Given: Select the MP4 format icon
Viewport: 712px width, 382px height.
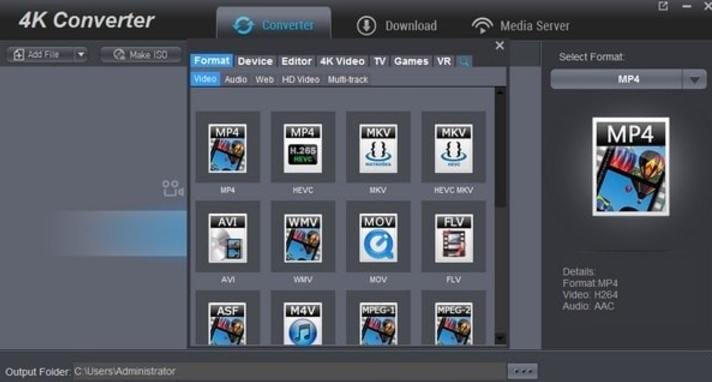Looking at the screenshot, I should coord(227,148).
